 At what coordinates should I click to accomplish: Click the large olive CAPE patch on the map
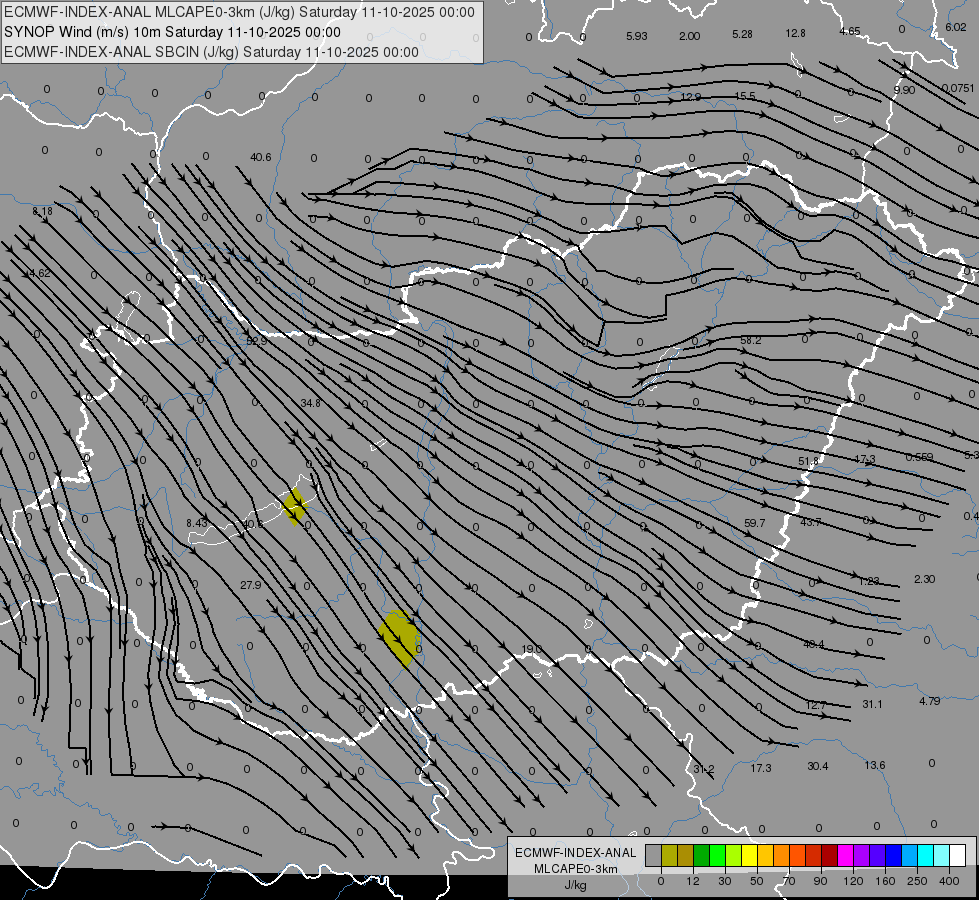click(400, 638)
